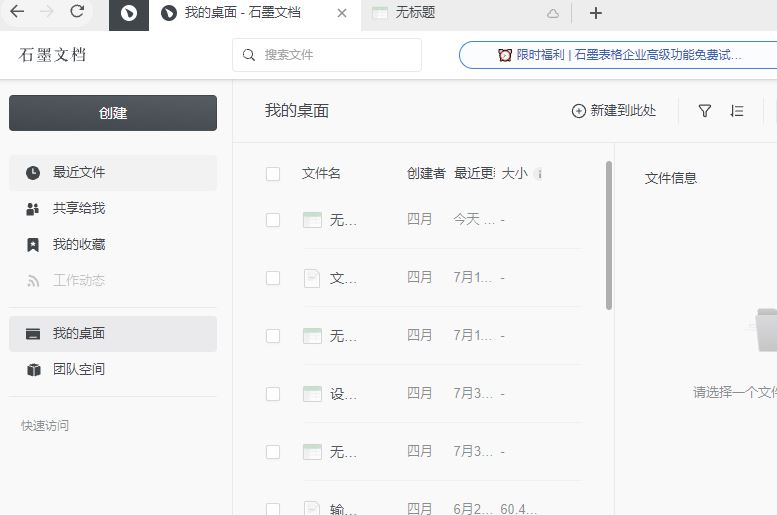Screen dimensions: 777x515
Task: Open the filter funnel icon
Action: [x=705, y=111]
